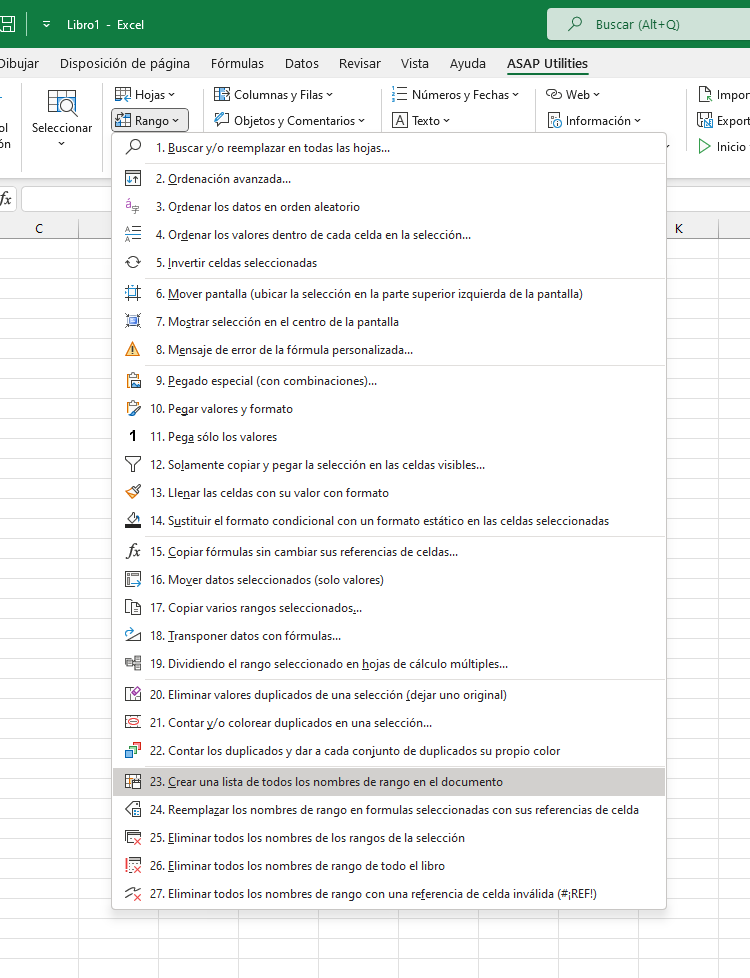This screenshot has width=750, height=978.
Task: Select column K header
Action: (679, 228)
